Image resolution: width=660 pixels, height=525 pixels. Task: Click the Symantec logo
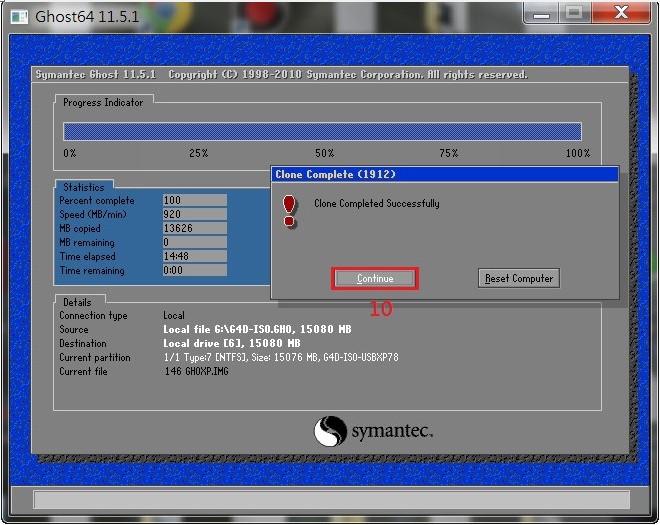tap(373, 431)
